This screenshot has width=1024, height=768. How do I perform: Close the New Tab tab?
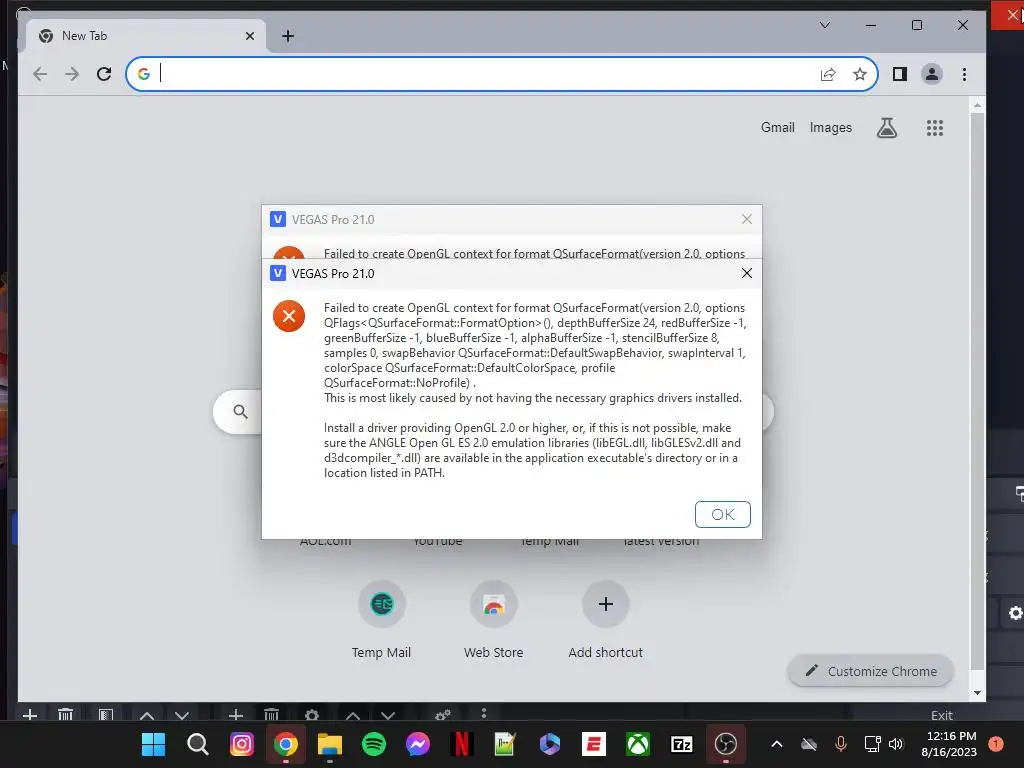click(249, 36)
